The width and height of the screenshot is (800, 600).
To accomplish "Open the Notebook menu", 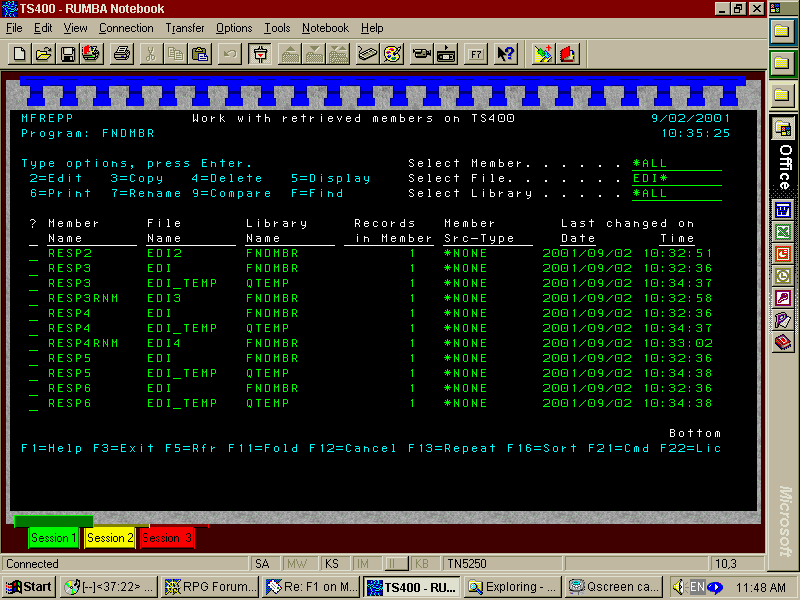I will (x=326, y=28).
